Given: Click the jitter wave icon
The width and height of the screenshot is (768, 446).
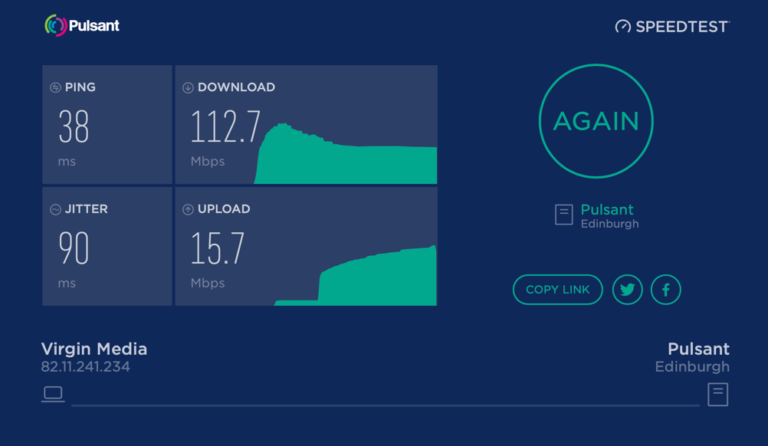Looking at the screenshot, I should pos(55,210).
